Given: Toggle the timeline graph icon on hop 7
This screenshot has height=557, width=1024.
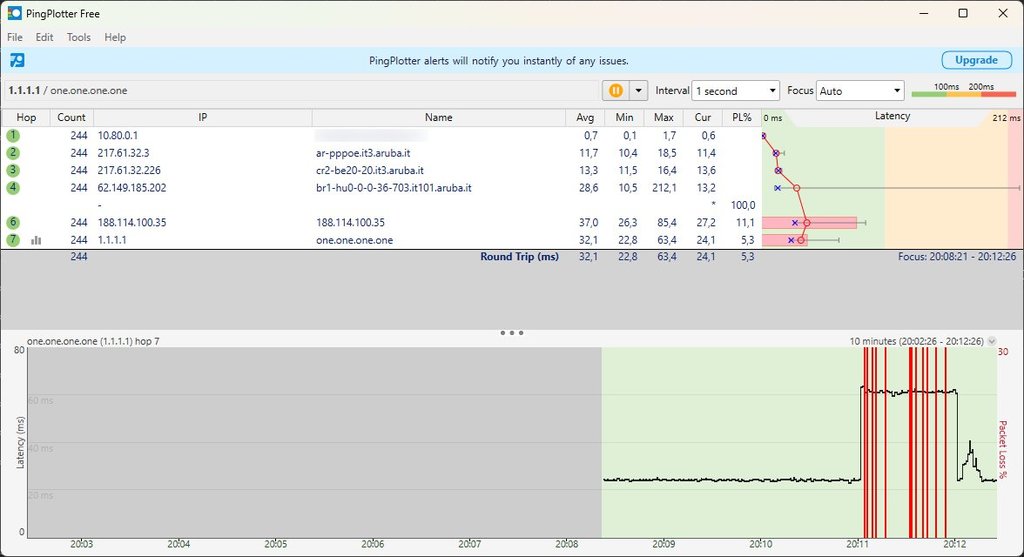Looking at the screenshot, I should point(36,240).
